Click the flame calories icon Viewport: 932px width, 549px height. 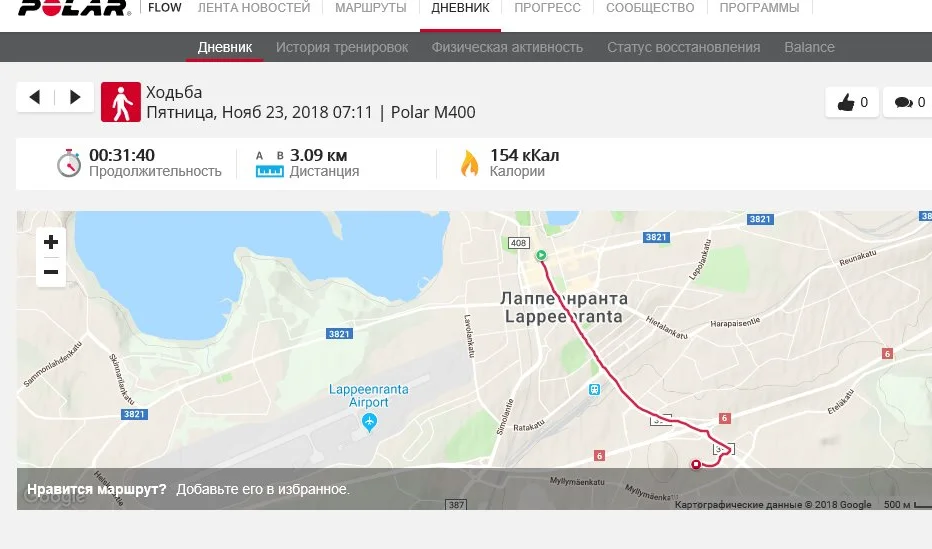point(470,163)
